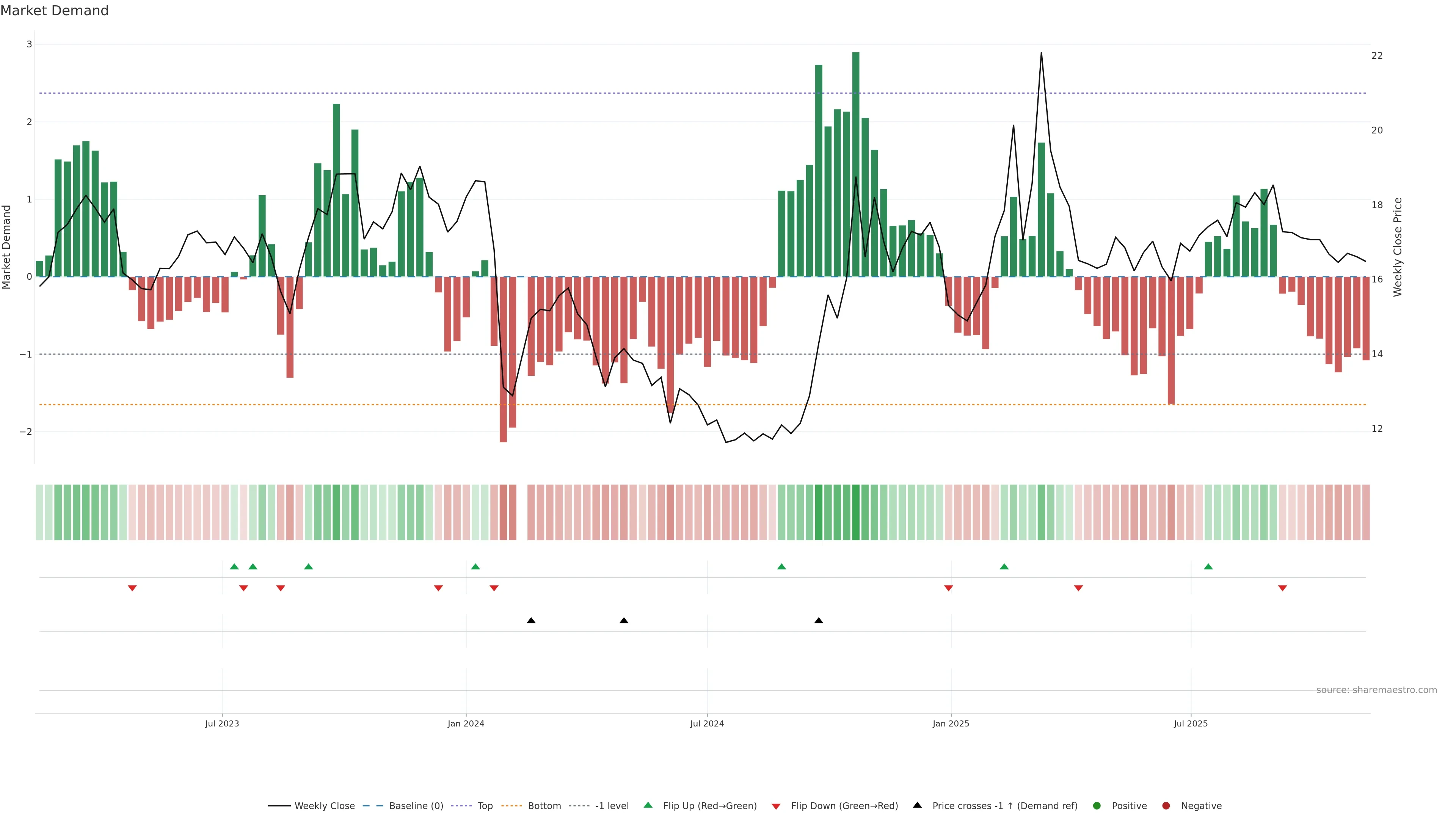This screenshot has width=1456, height=819.
Task: Hide the Top dotted line via legend
Action: pos(485,806)
